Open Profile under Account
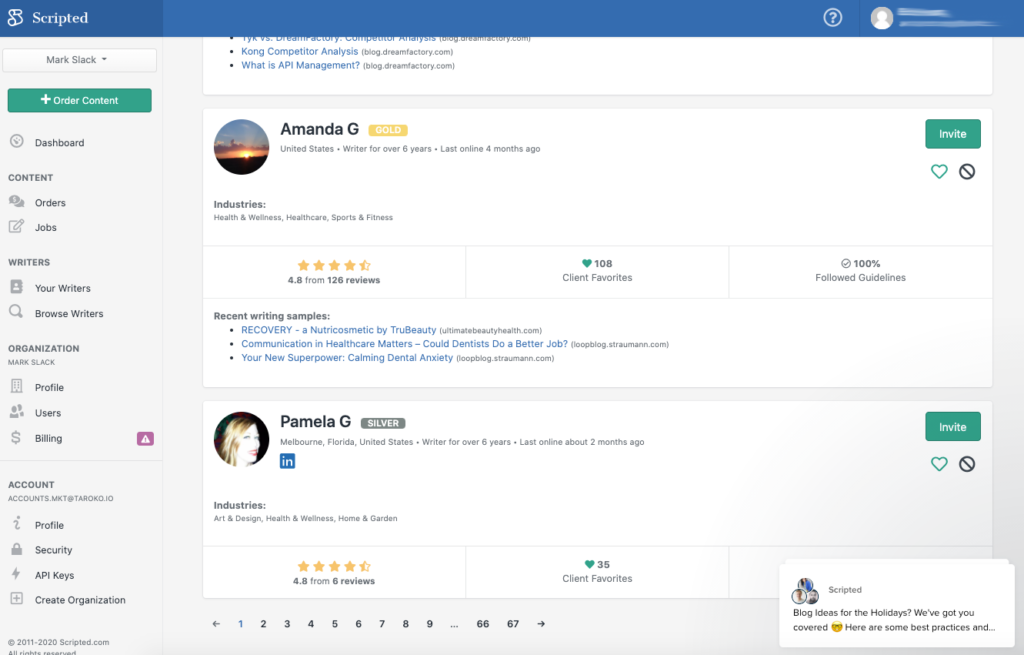The width and height of the screenshot is (1024, 655). [49, 525]
